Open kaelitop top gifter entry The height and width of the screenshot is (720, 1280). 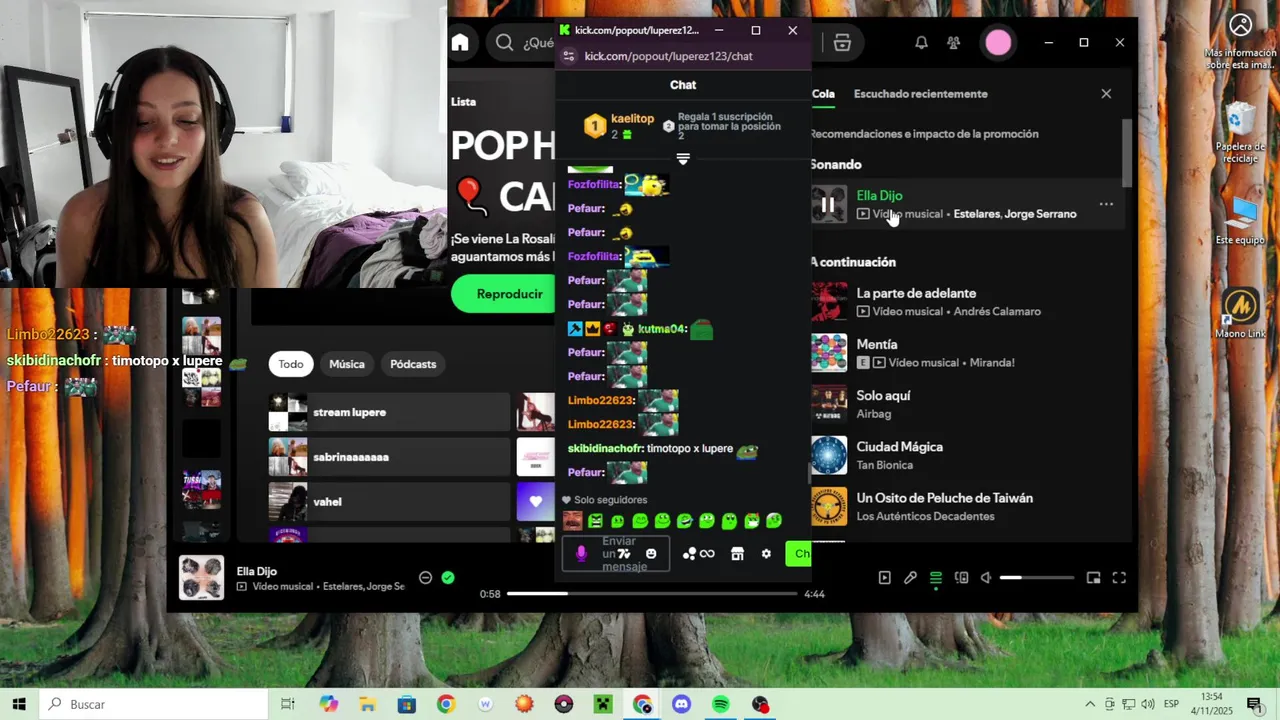tap(619, 125)
